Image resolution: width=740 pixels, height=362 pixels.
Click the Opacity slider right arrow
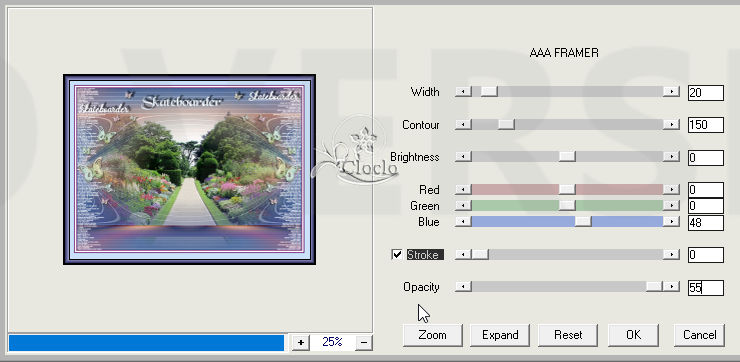pos(671,286)
